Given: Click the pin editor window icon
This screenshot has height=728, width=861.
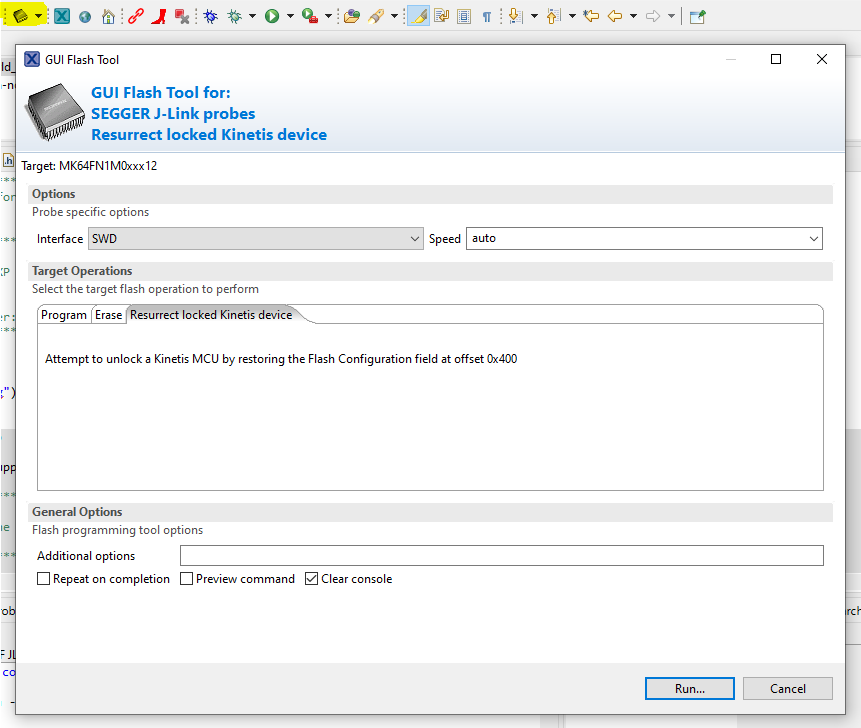Looking at the screenshot, I should pos(697,16).
